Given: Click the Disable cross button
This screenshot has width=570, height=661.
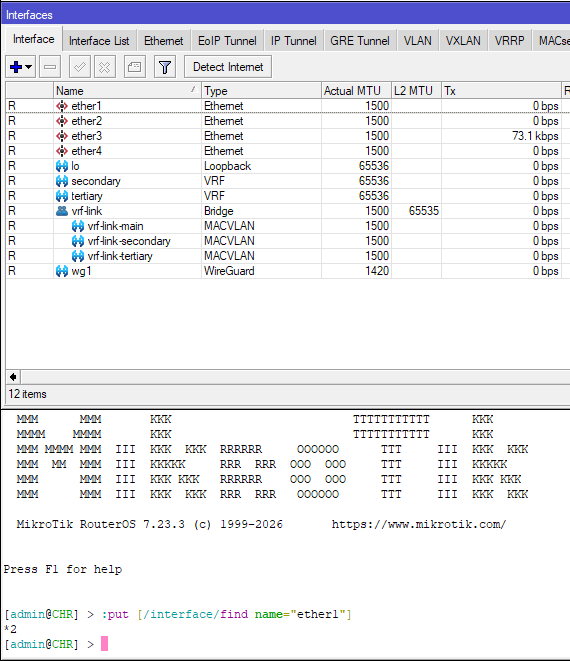Looking at the screenshot, I should [105, 67].
